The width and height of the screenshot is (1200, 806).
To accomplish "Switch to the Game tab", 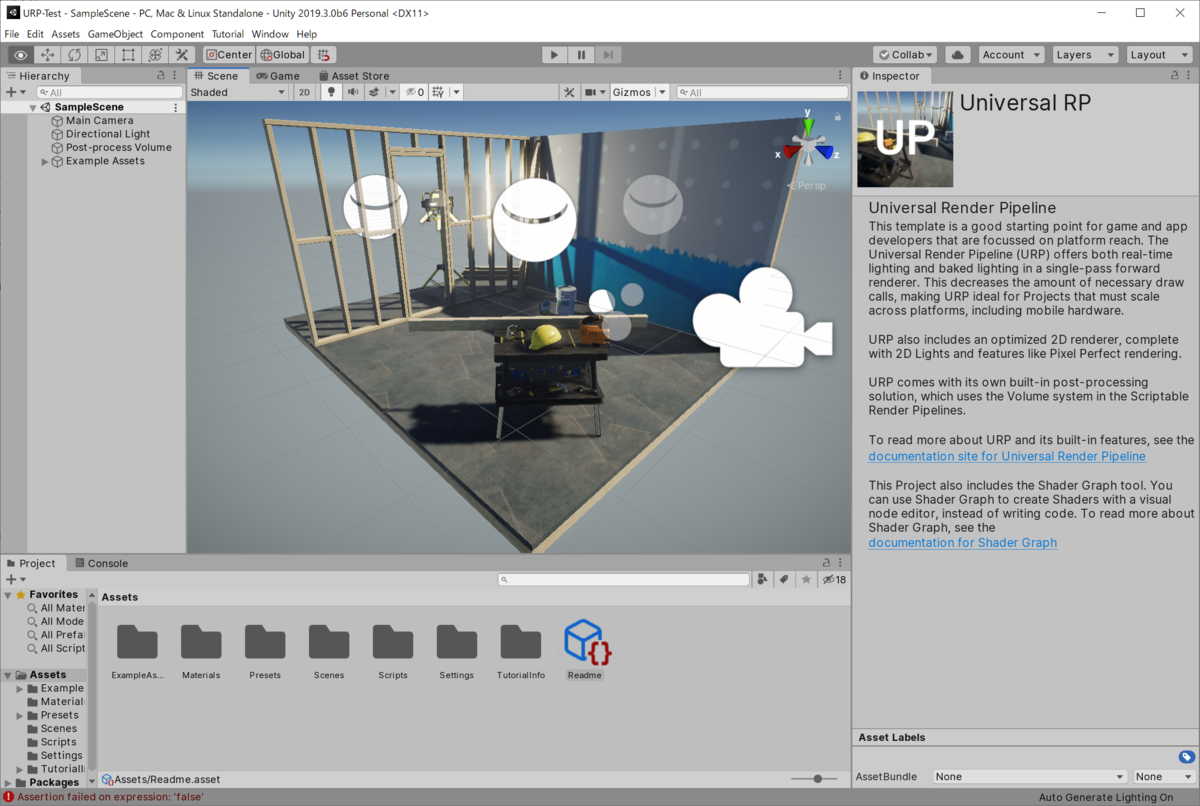I will [x=278, y=76].
